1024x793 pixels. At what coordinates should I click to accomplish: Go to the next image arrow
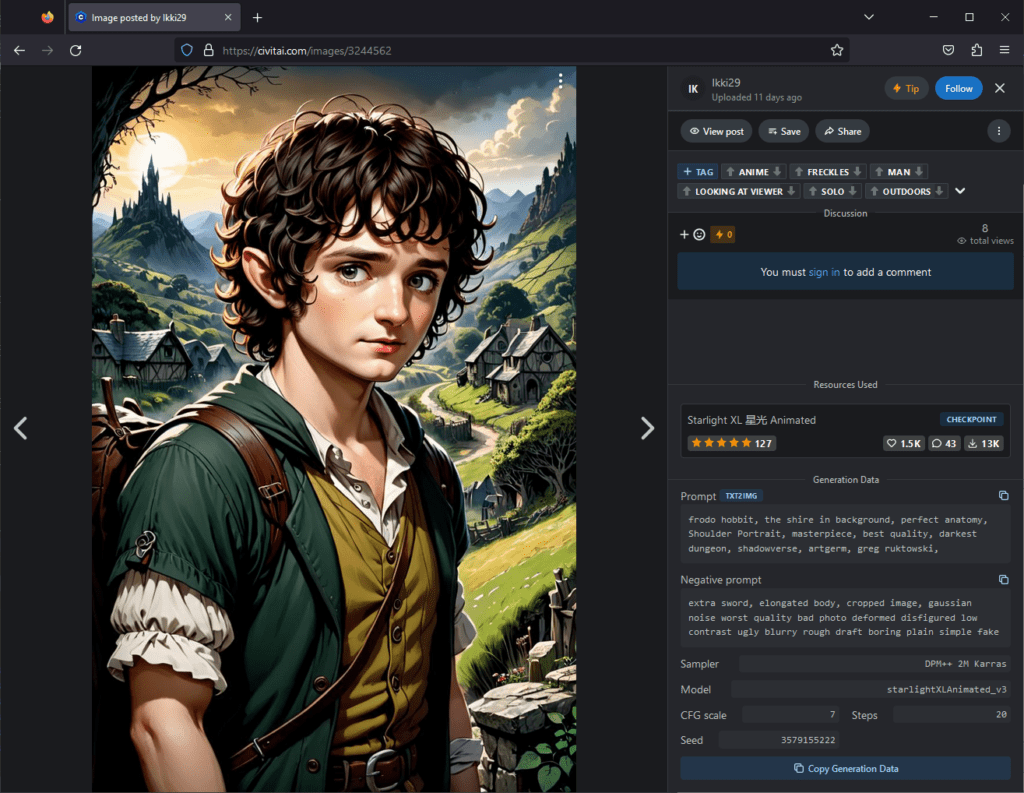point(647,428)
